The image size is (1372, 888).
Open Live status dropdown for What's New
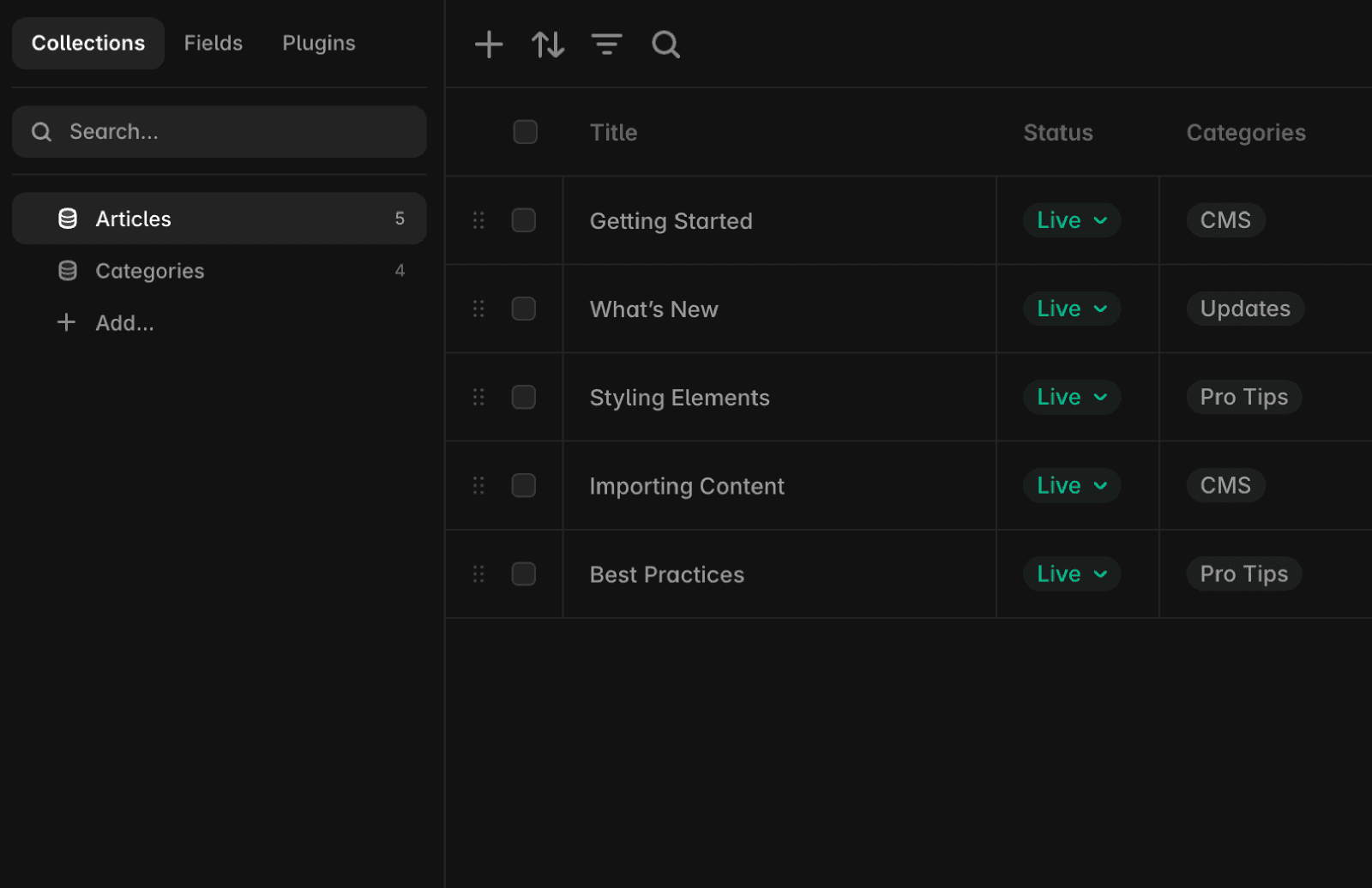pyautogui.click(x=1072, y=309)
